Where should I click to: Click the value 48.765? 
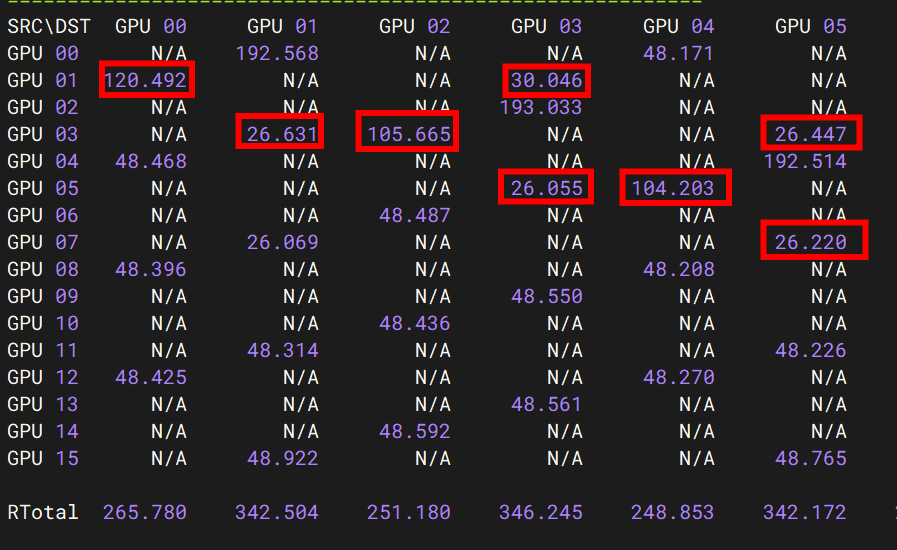pos(811,458)
